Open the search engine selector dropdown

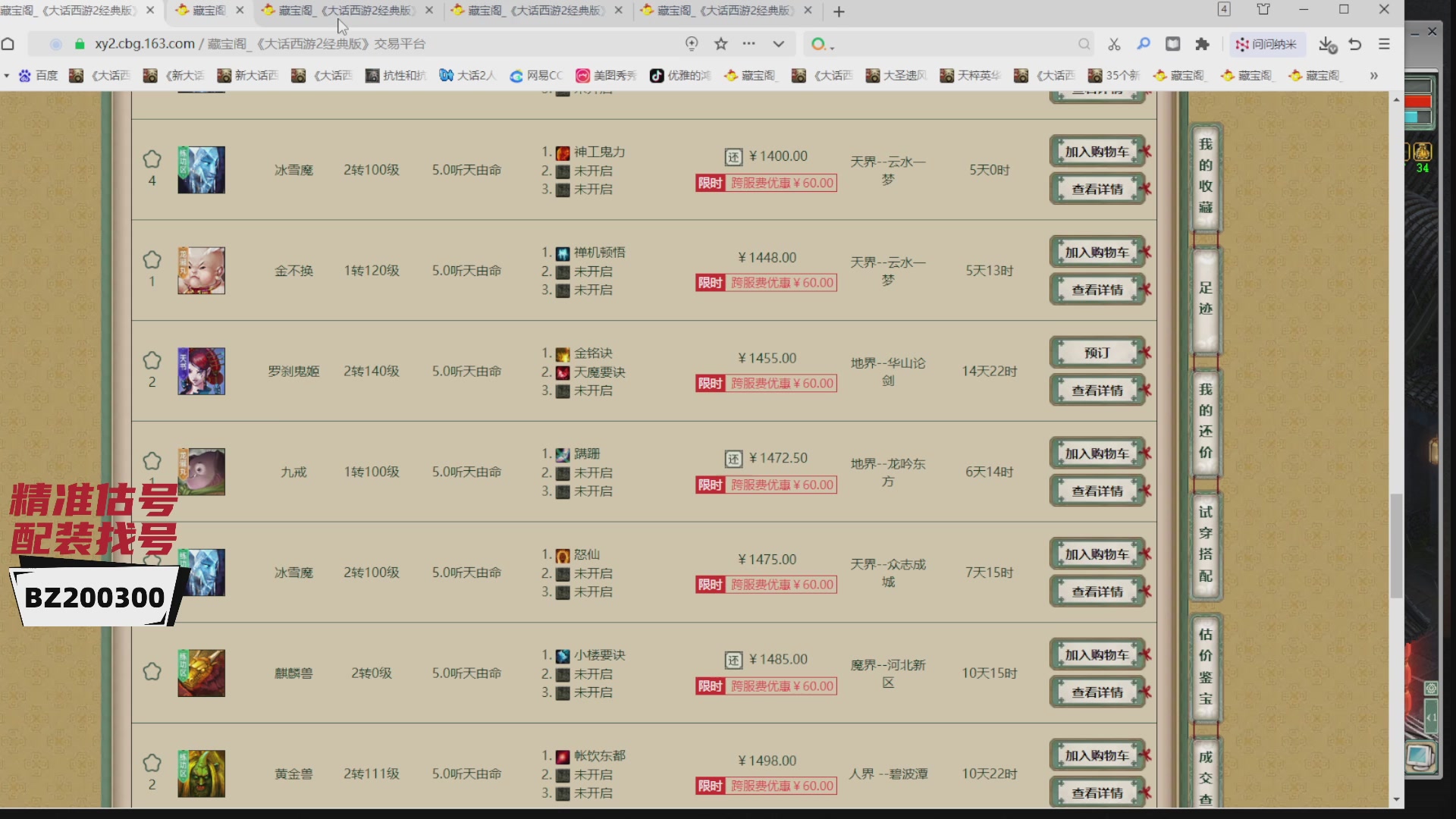(x=822, y=44)
